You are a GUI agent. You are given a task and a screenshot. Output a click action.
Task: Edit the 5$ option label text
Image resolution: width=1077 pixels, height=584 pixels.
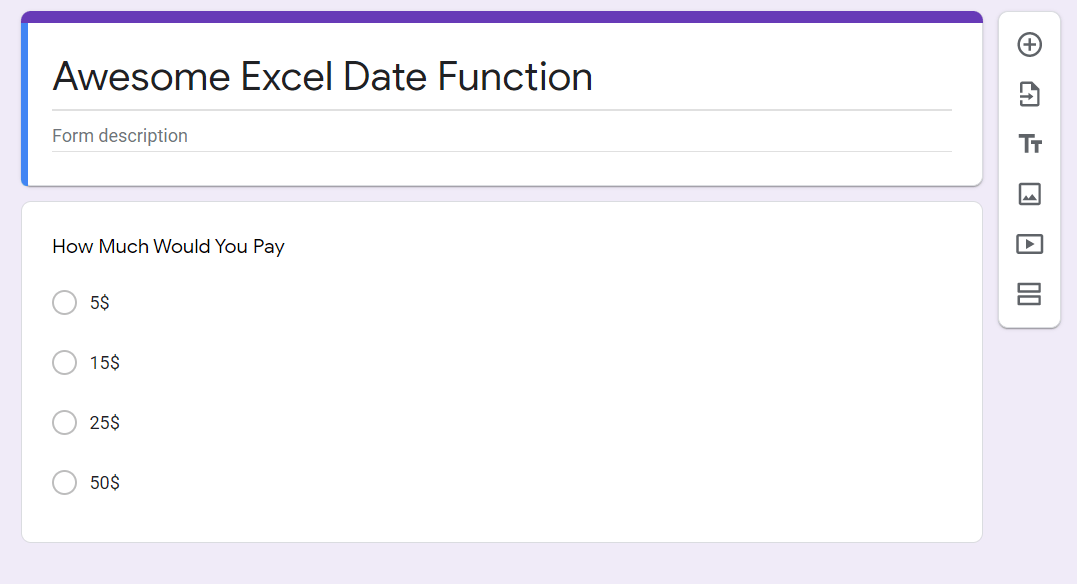[x=100, y=303]
